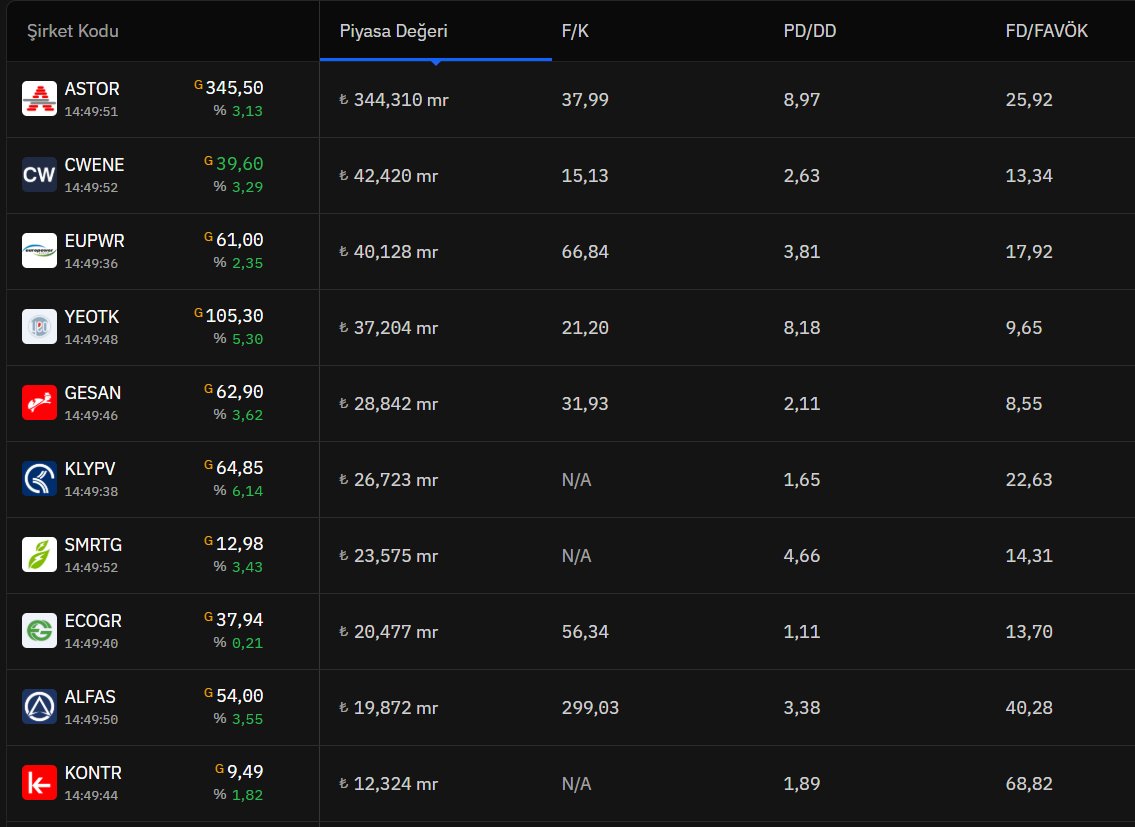This screenshot has width=1135, height=827.
Task: Click the CWENE company logo
Action: (x=39, y=175)
